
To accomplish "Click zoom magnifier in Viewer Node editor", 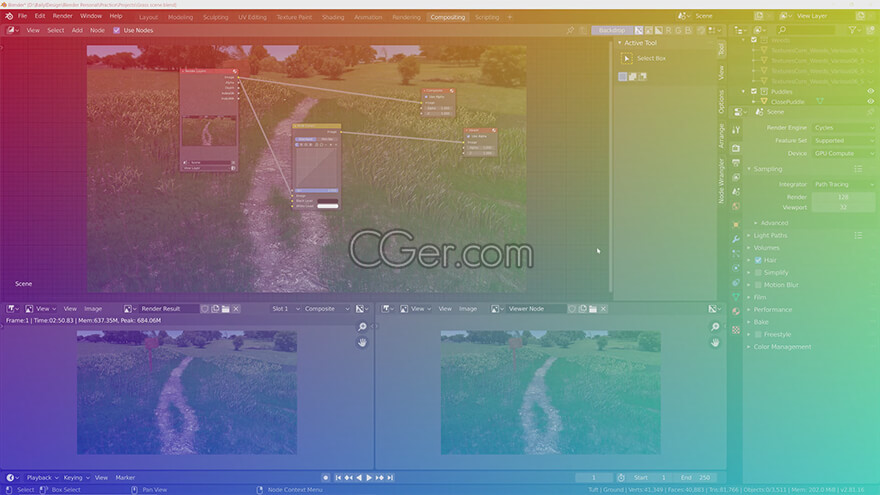I will coord(715,327).
